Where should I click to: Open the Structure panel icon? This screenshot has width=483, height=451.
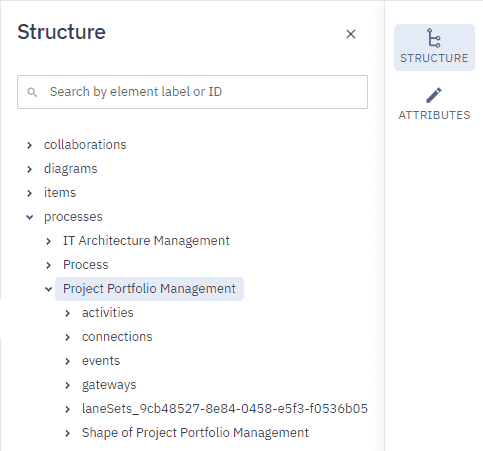434,38
